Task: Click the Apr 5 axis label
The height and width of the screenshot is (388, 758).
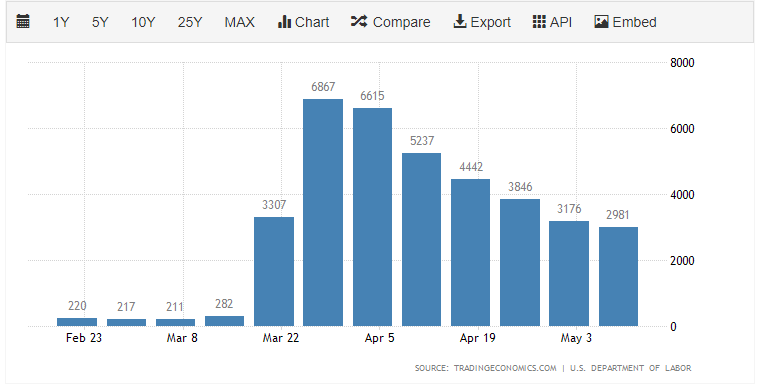Action: [379, 338]
